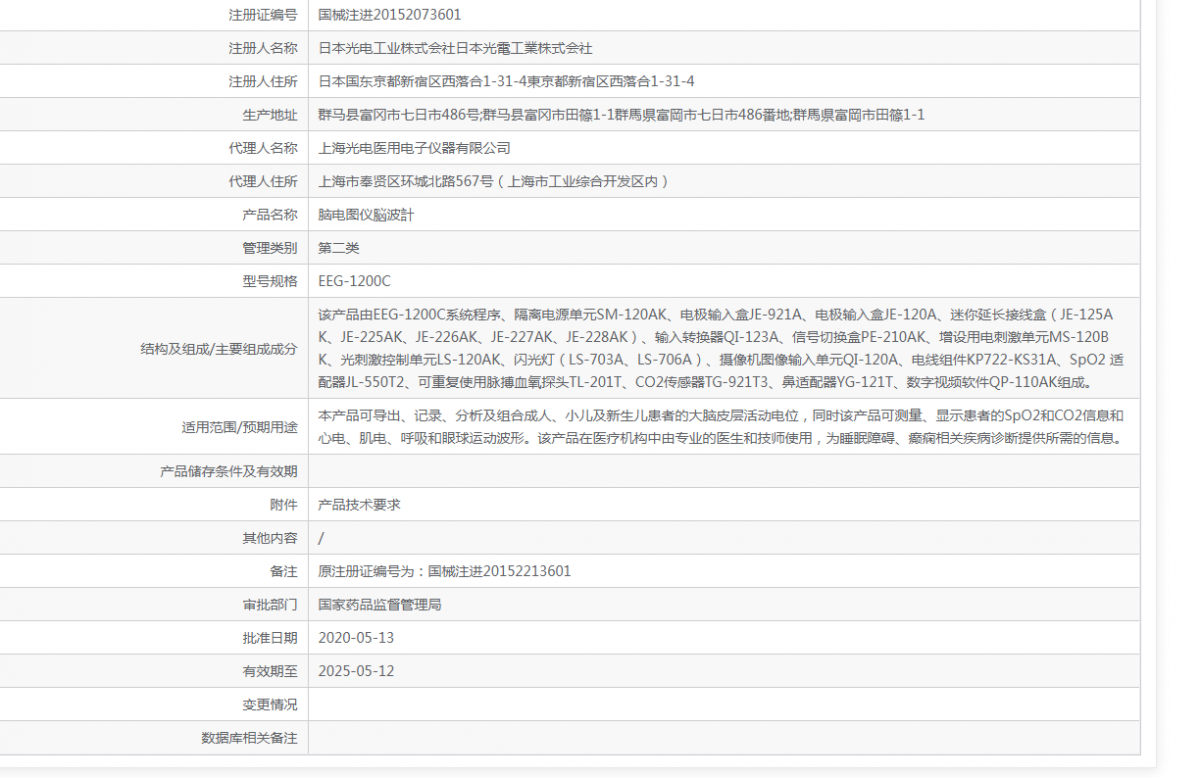Select the production address in 群马县富冈市
This screenshot has width=1200, height=778.
pos(621,115)
